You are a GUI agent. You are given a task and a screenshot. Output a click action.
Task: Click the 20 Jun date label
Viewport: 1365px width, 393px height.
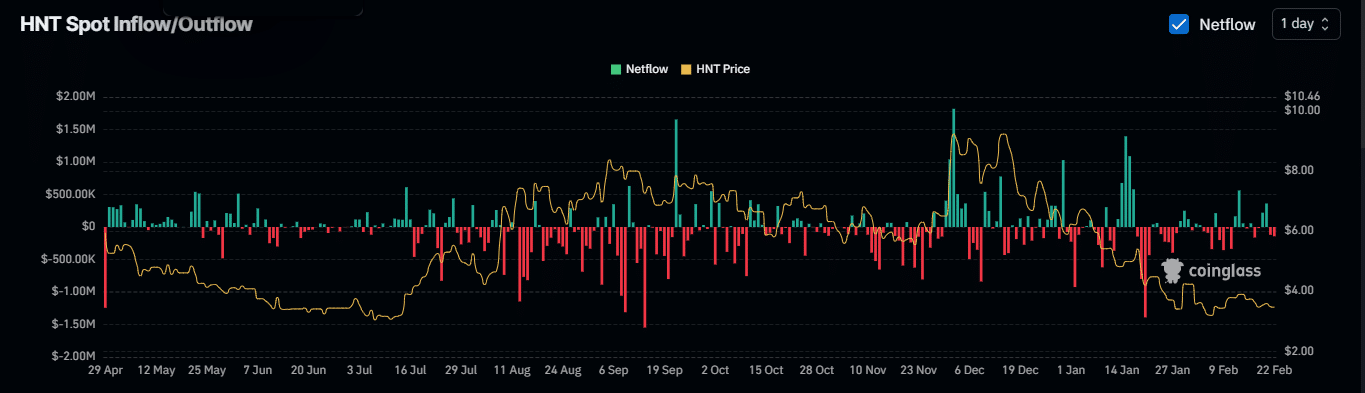click(x=308, y=370)
